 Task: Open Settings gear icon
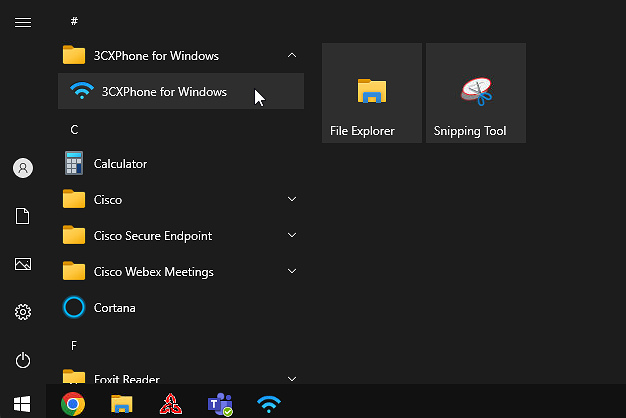[23, 312]
